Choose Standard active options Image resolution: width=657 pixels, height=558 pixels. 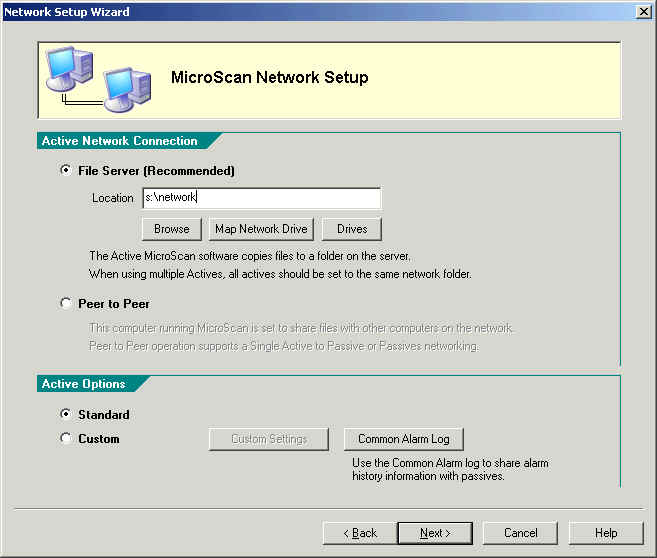[x=66, y=414]
